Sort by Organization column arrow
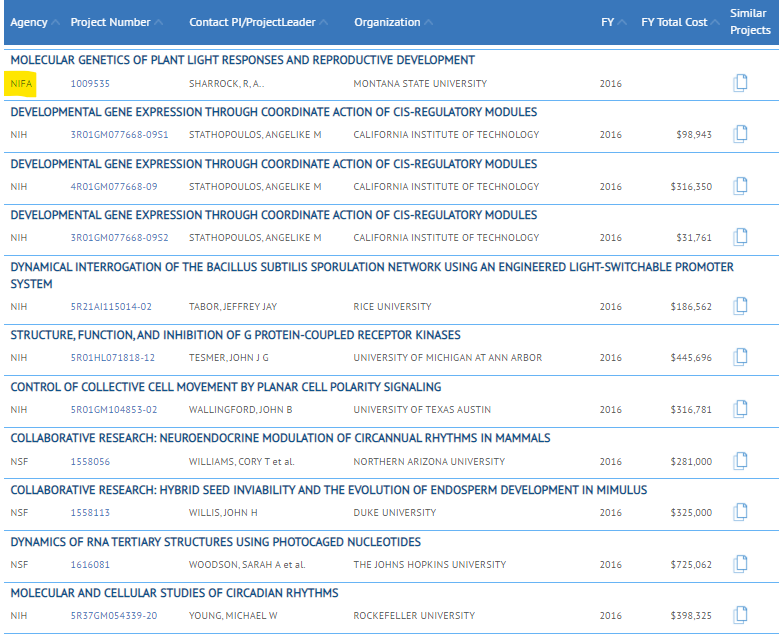The width and height of the screenshot is (779, 634). [429, 22]
